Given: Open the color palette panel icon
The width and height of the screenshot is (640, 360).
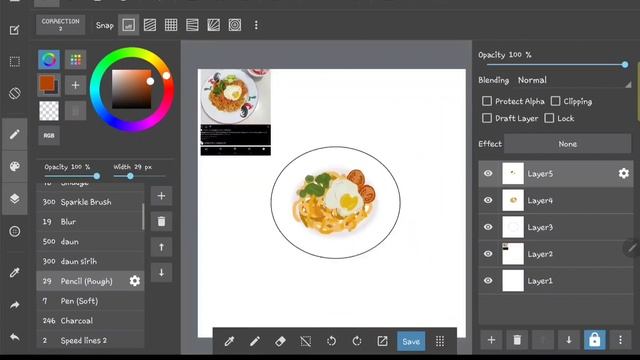Looking at the screenshot, I should tap(15, 167).
